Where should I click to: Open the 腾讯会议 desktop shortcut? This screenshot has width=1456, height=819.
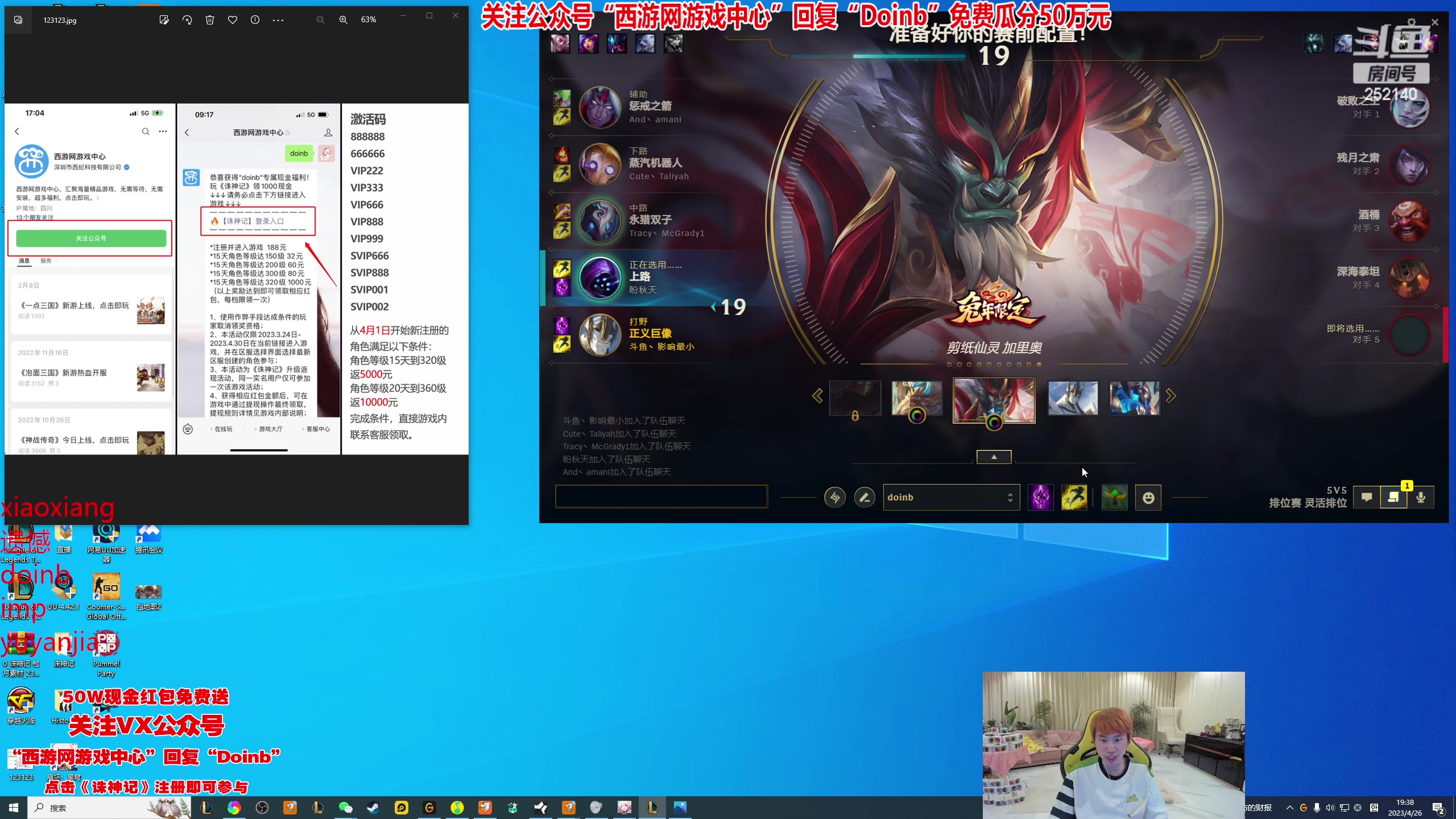pyautogui.click(x=149, y=539)
